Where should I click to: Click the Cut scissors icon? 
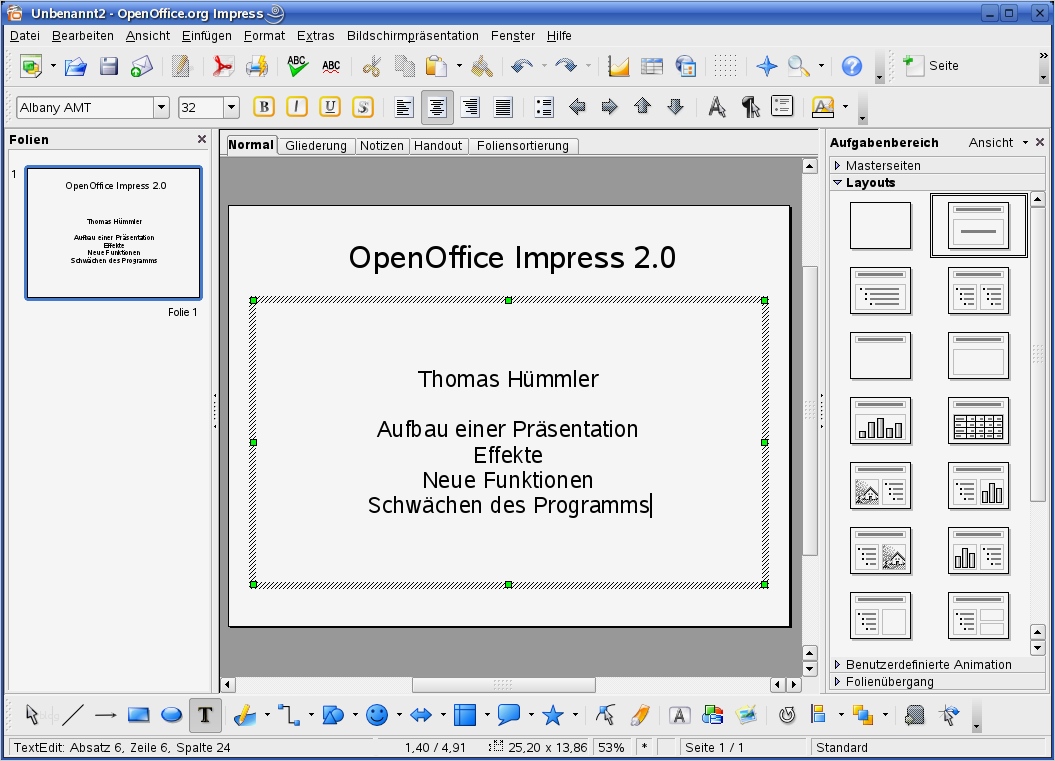pyautogui.click(x=372, y=66)
